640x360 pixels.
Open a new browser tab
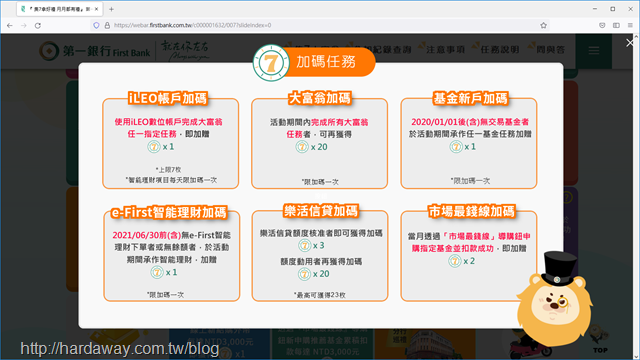(x=111, y=9)
